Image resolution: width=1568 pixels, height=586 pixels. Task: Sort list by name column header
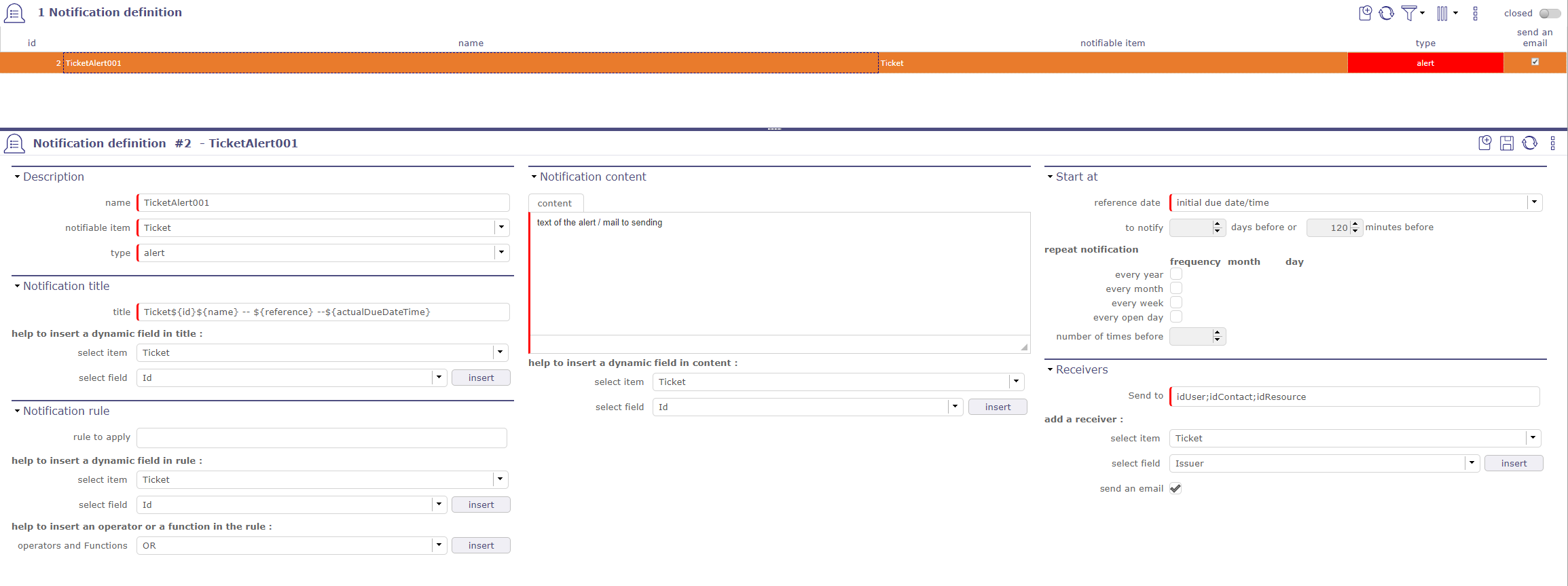click(x=471, y=43)
